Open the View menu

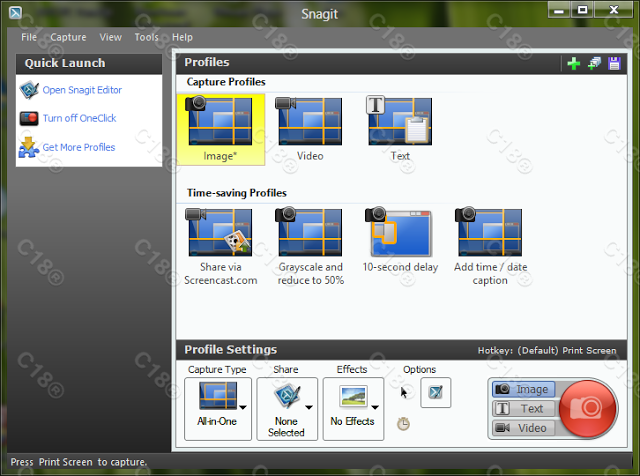pos(111,37)
